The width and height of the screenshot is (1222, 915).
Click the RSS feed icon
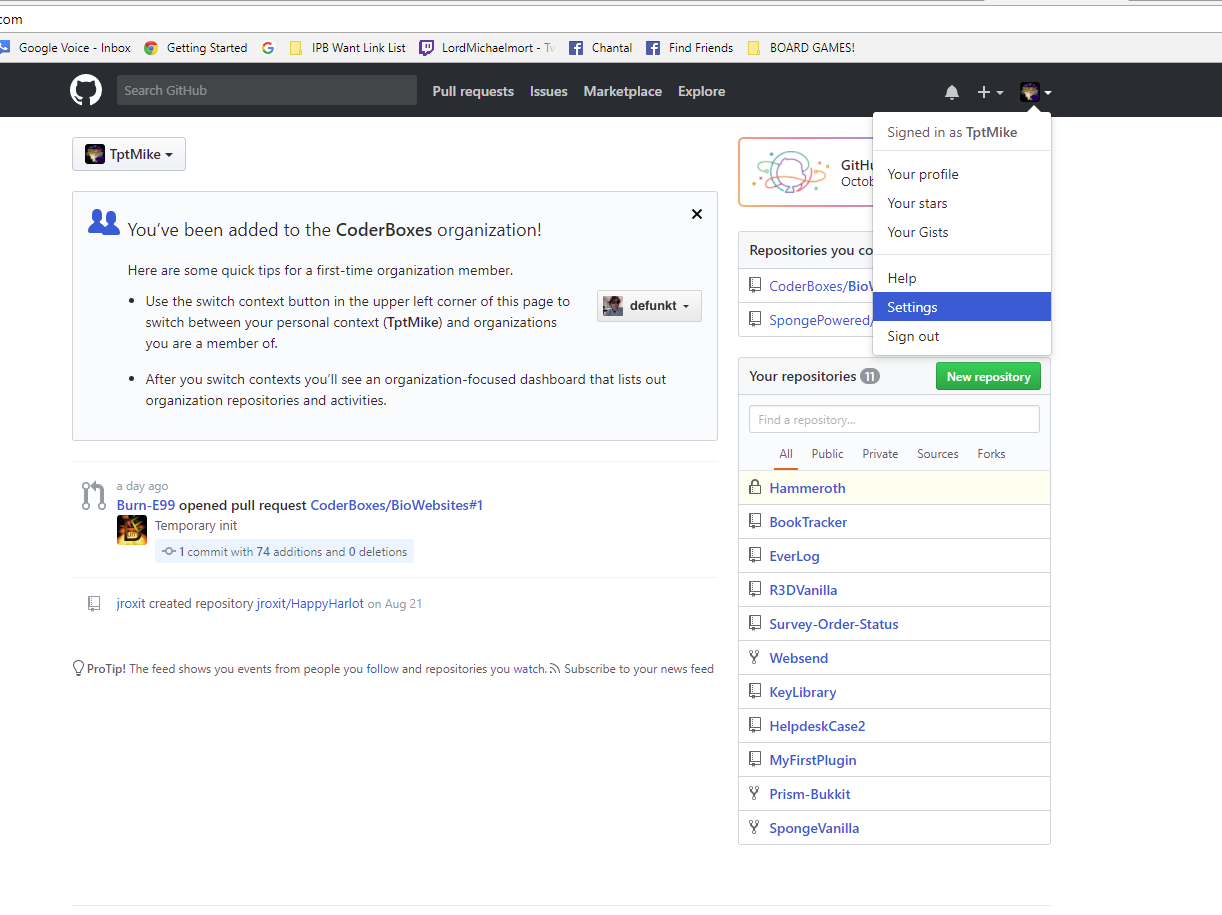[555, 669]
